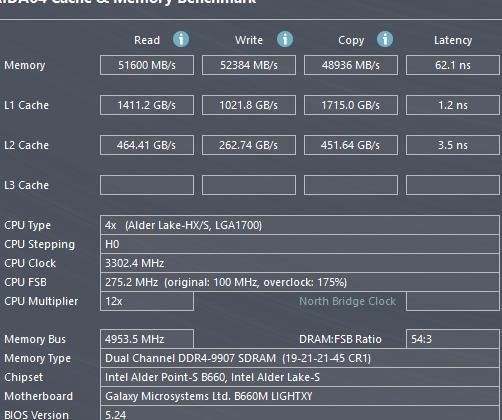The height and width of the screenshot is (420, 502).
Task: Click the Latency column header
Action: tap(453, 40)
